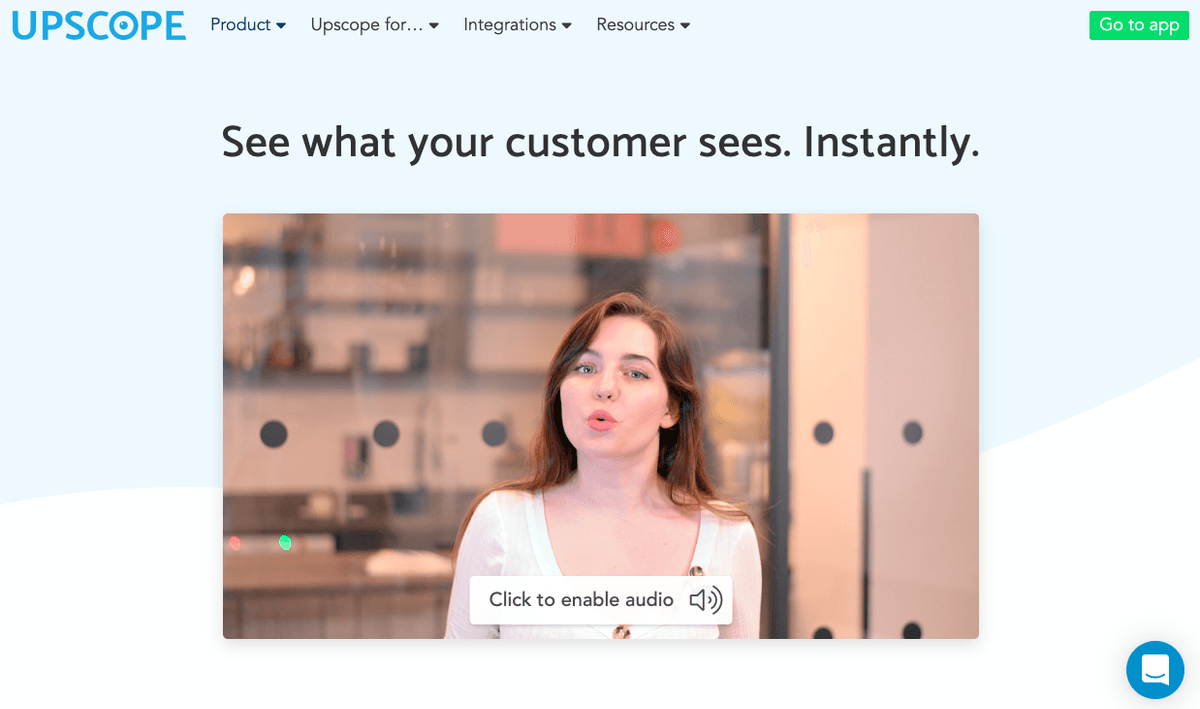The width and height of the screenshot is (1200, 709).
Task: Click the Upscope logo
Action: 99,25
